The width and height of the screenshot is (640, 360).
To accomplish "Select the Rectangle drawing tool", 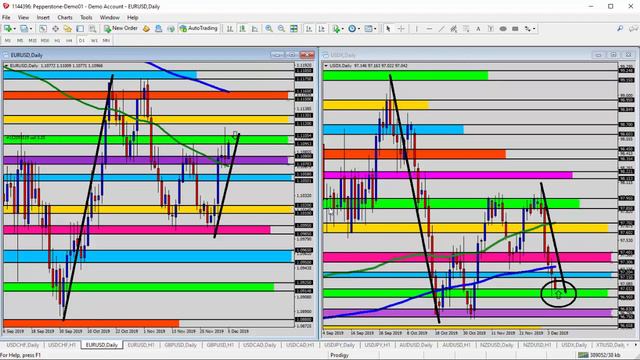I will (515, 29).
